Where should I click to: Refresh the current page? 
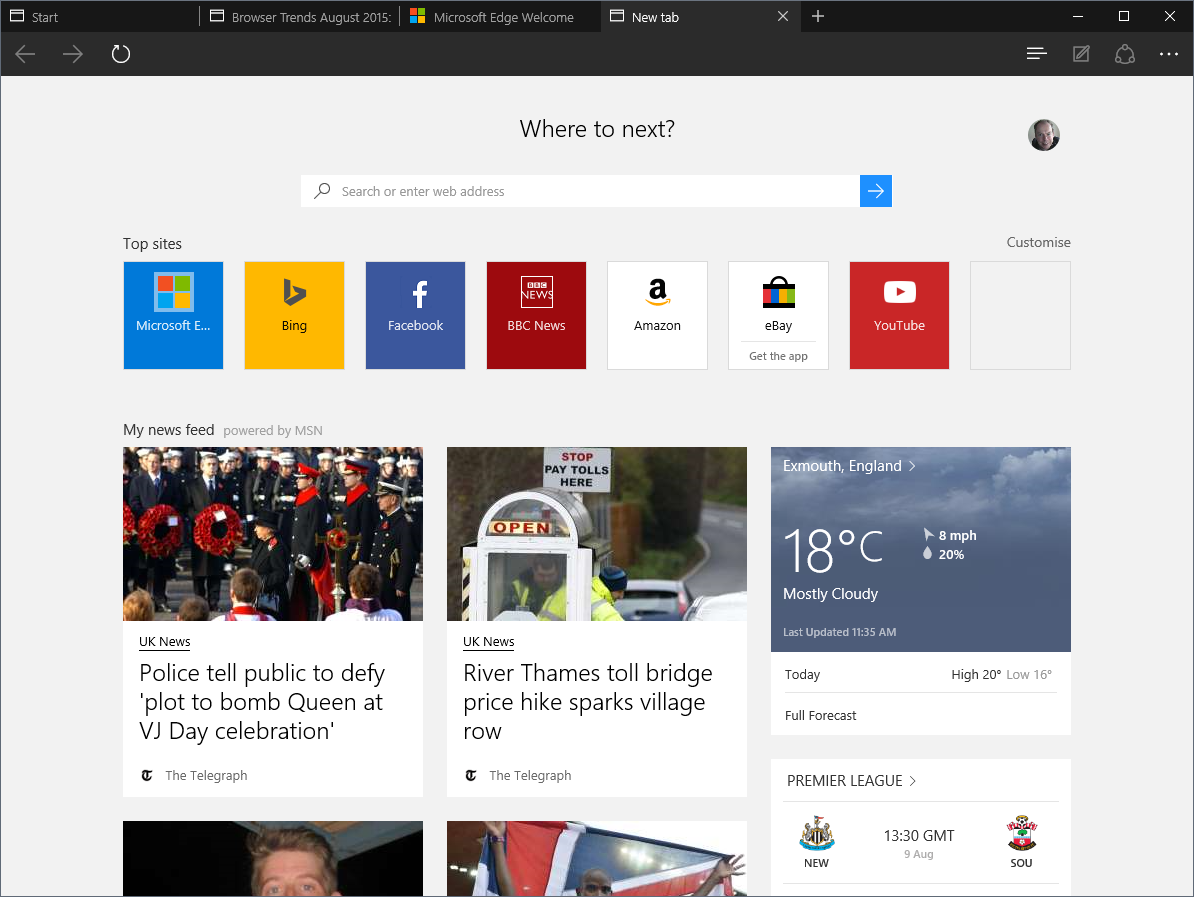[121, 54]
